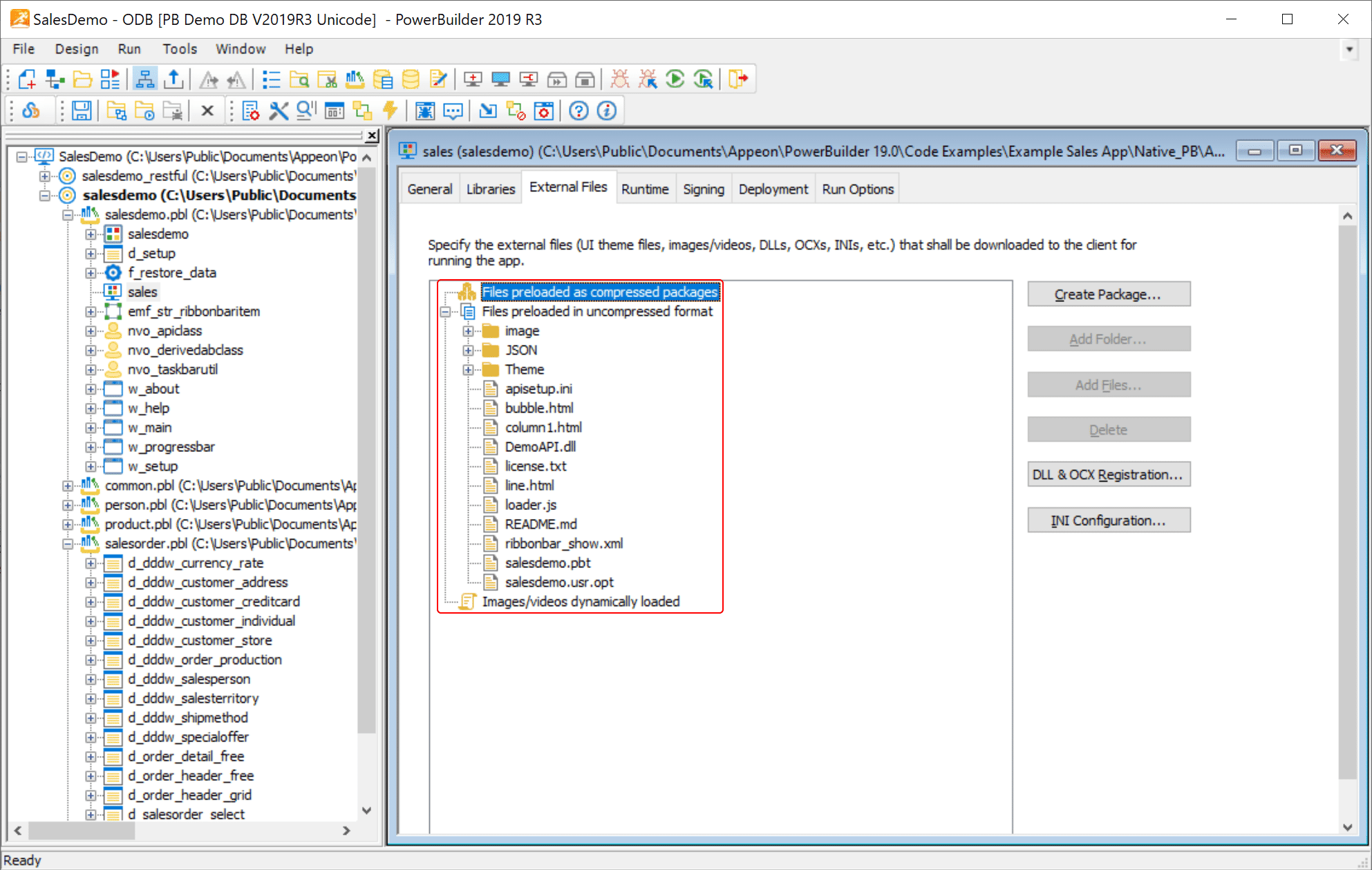Viewport: 1372px width, 870px height.
Task: Click the window with red gear icon
Action: pyautogui.click(x=544, y=111)
